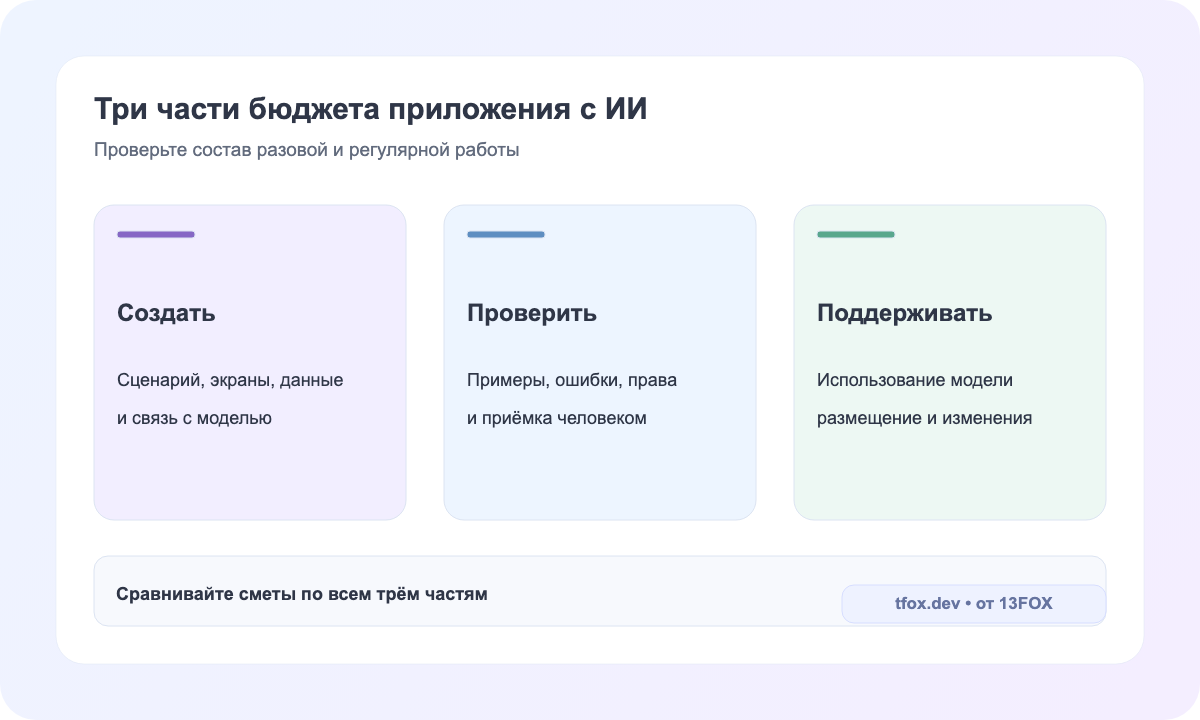
Task: Select the "Создать" card title
Action: [x=166, y=313]
